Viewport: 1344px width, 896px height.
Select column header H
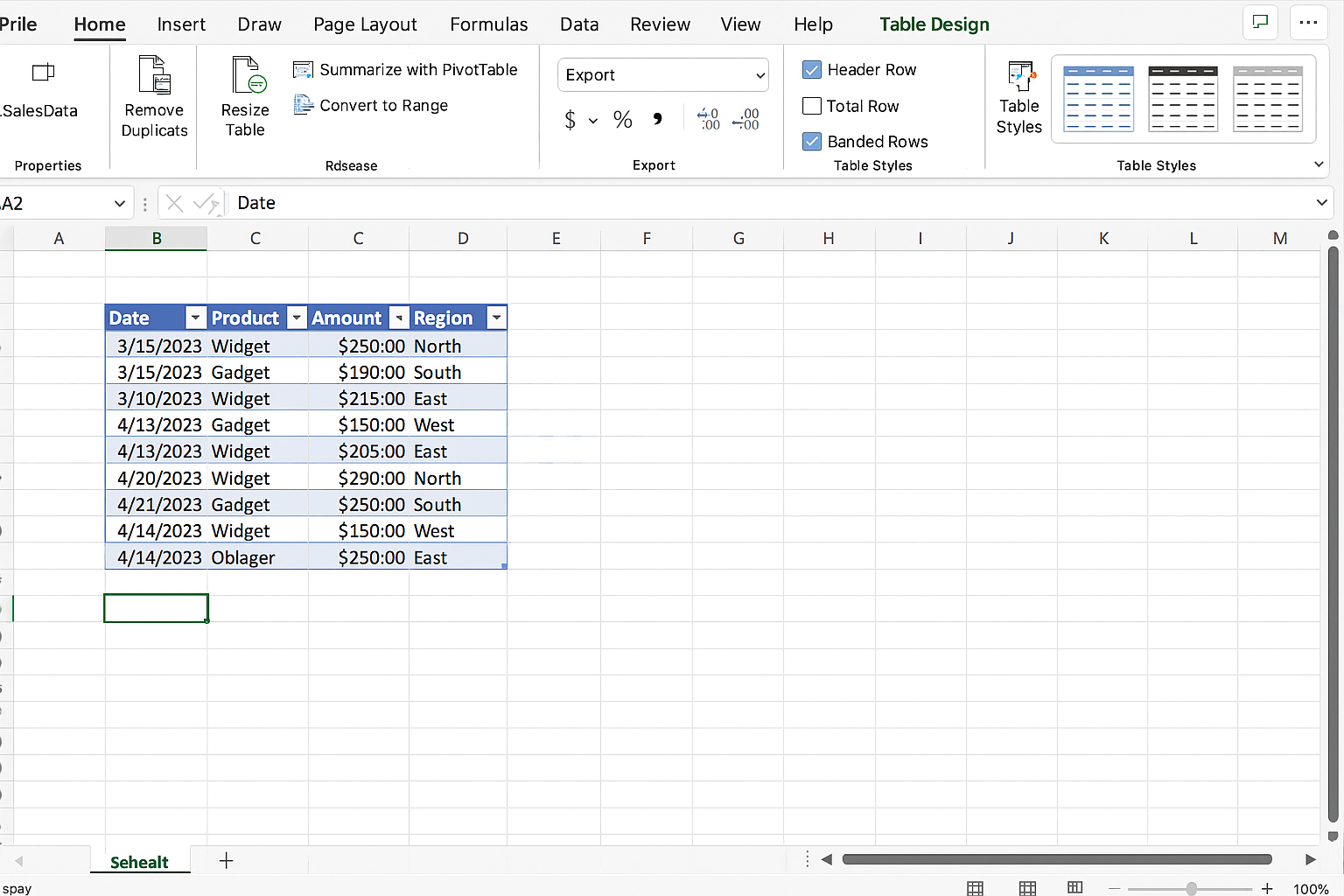pyautogui.click(x=829, y=238)
